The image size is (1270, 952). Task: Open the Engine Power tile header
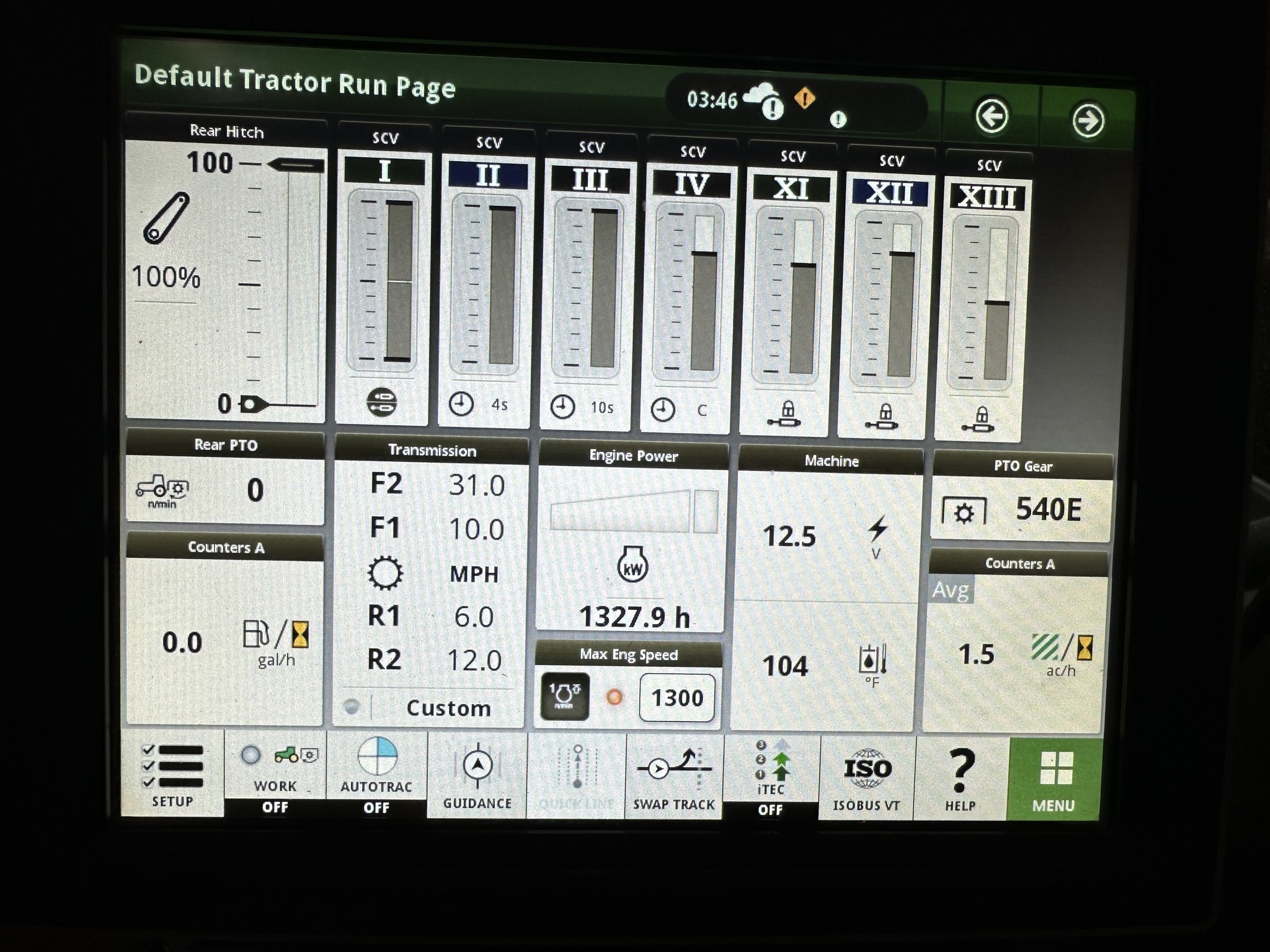633,456
